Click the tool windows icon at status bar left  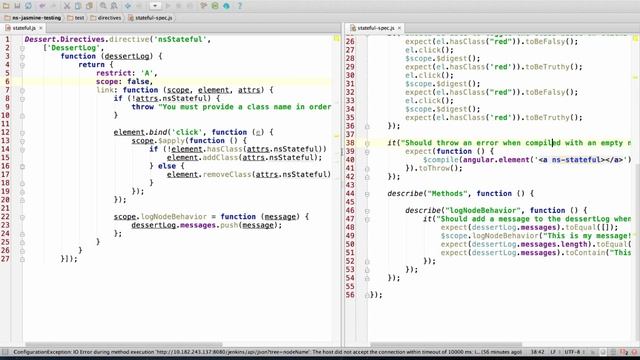click(5, 352)
